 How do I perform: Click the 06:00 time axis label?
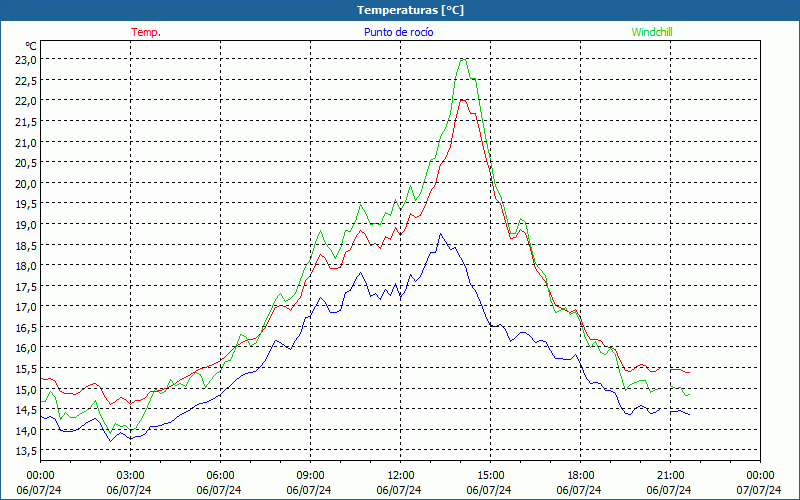tap(220, 476)
